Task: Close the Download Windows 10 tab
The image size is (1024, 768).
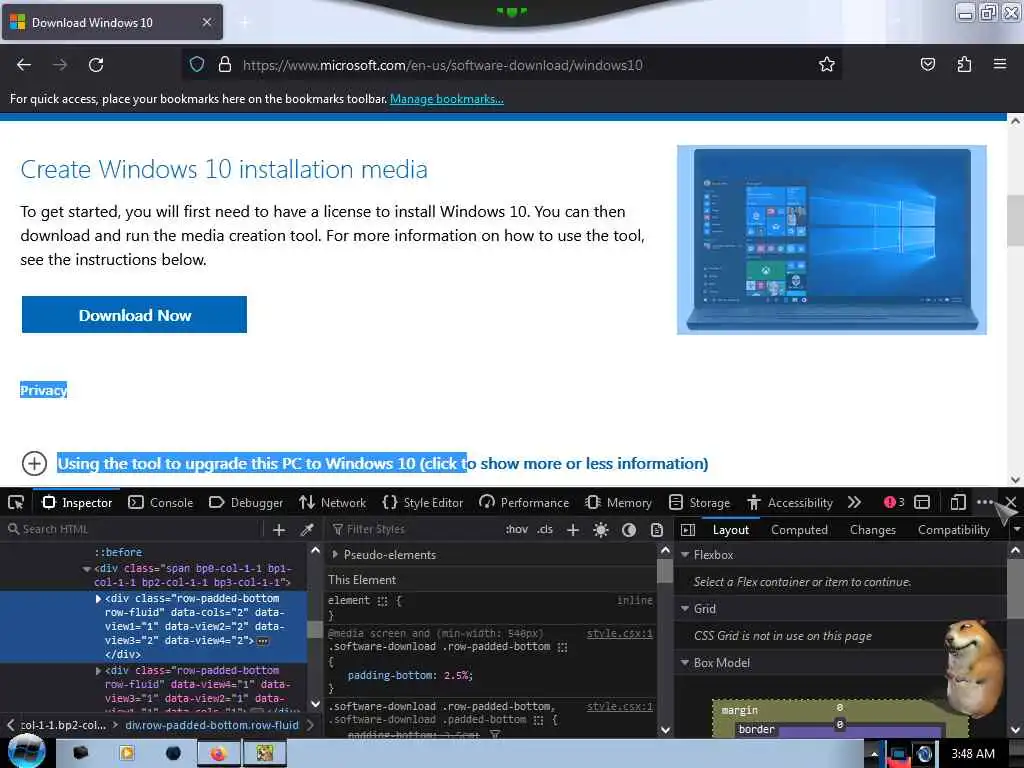Action: coord(207,22)
